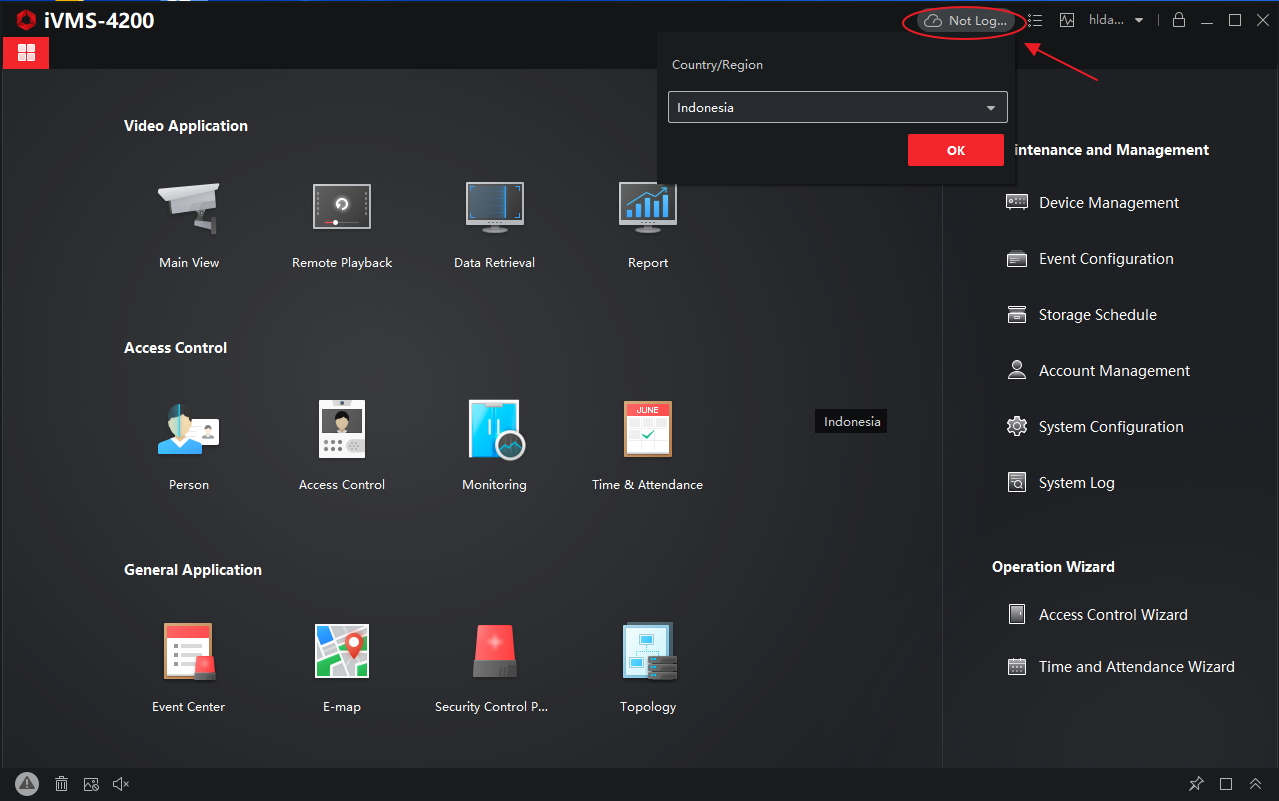Open the red grid control panel menu
Image resolution: width=1279 pixels, height=801 pixels.
[x=26, y=53]
